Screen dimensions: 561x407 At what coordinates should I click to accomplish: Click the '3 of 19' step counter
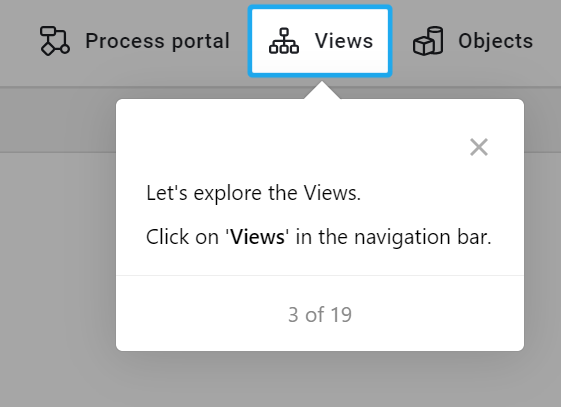coord(320,315)
